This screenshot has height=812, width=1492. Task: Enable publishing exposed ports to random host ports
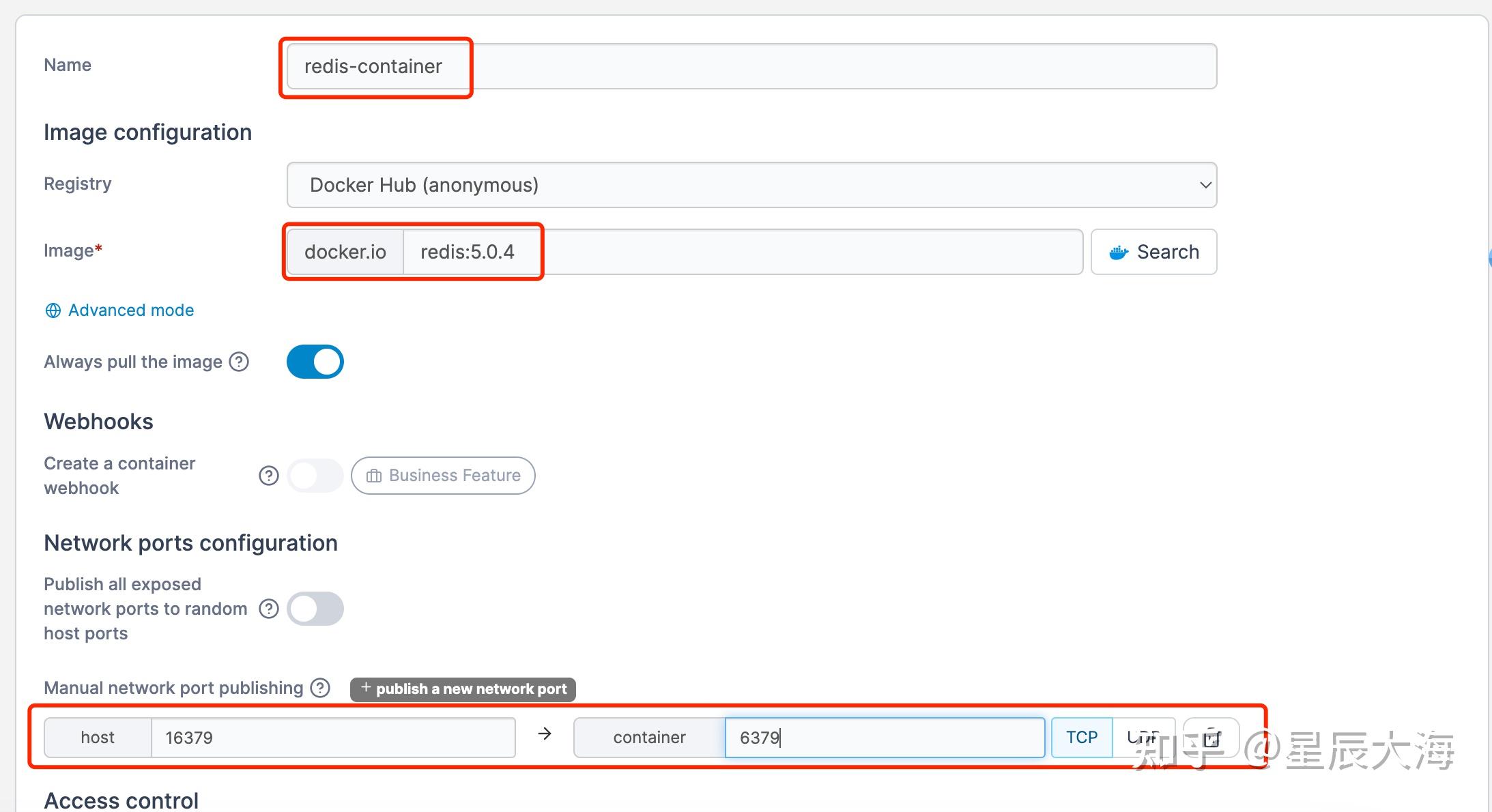tap(315, 608)
